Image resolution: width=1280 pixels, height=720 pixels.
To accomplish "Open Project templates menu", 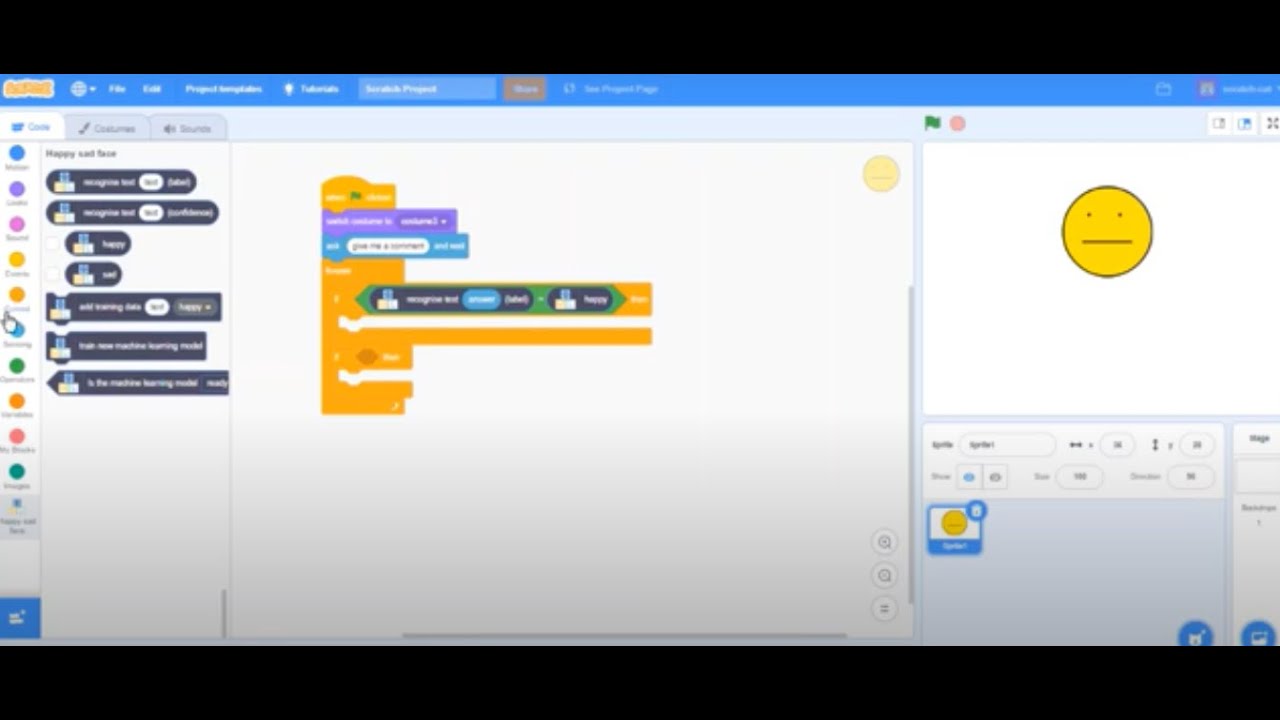I will [223, 89].
